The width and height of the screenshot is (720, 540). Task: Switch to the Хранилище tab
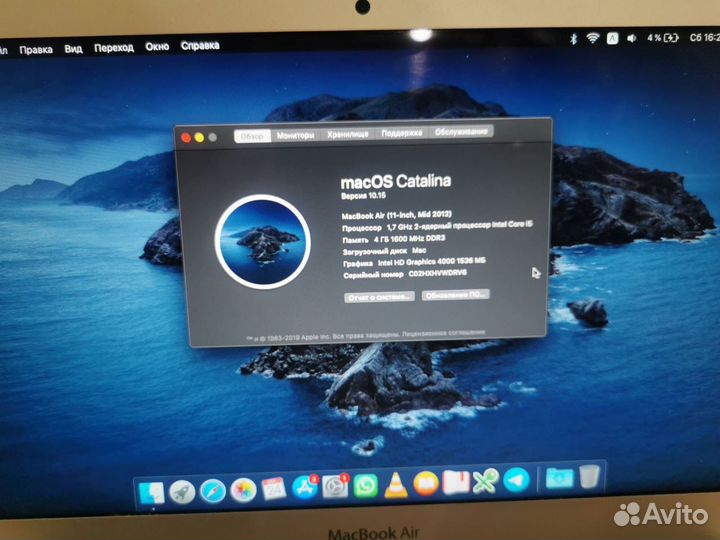tap(348, 134)
